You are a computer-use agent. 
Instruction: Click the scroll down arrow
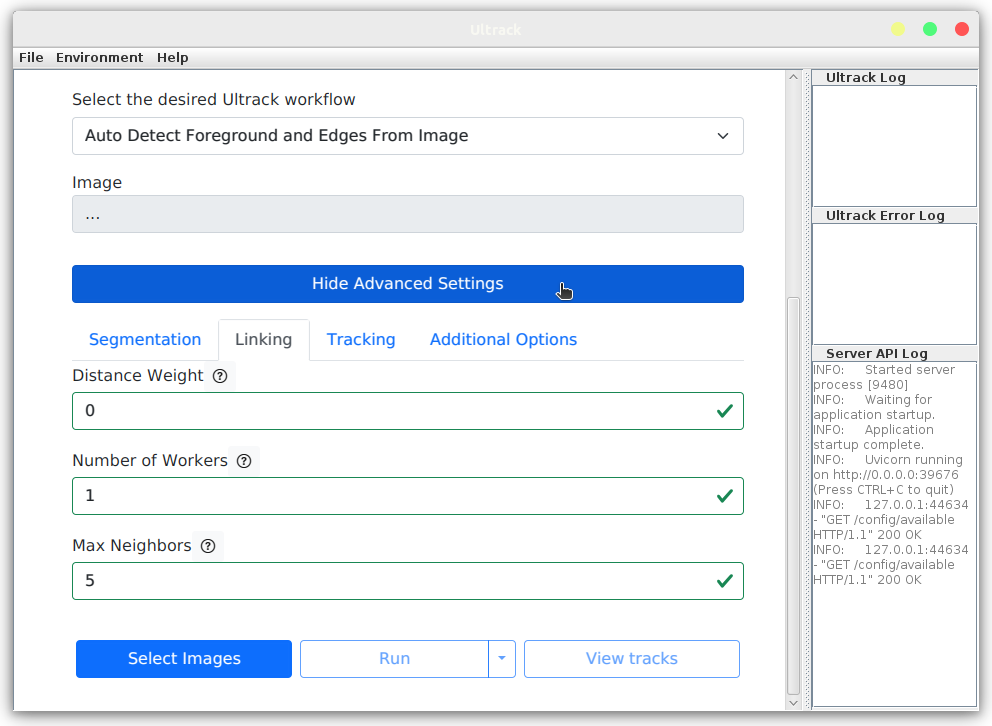tap(793, 703)
